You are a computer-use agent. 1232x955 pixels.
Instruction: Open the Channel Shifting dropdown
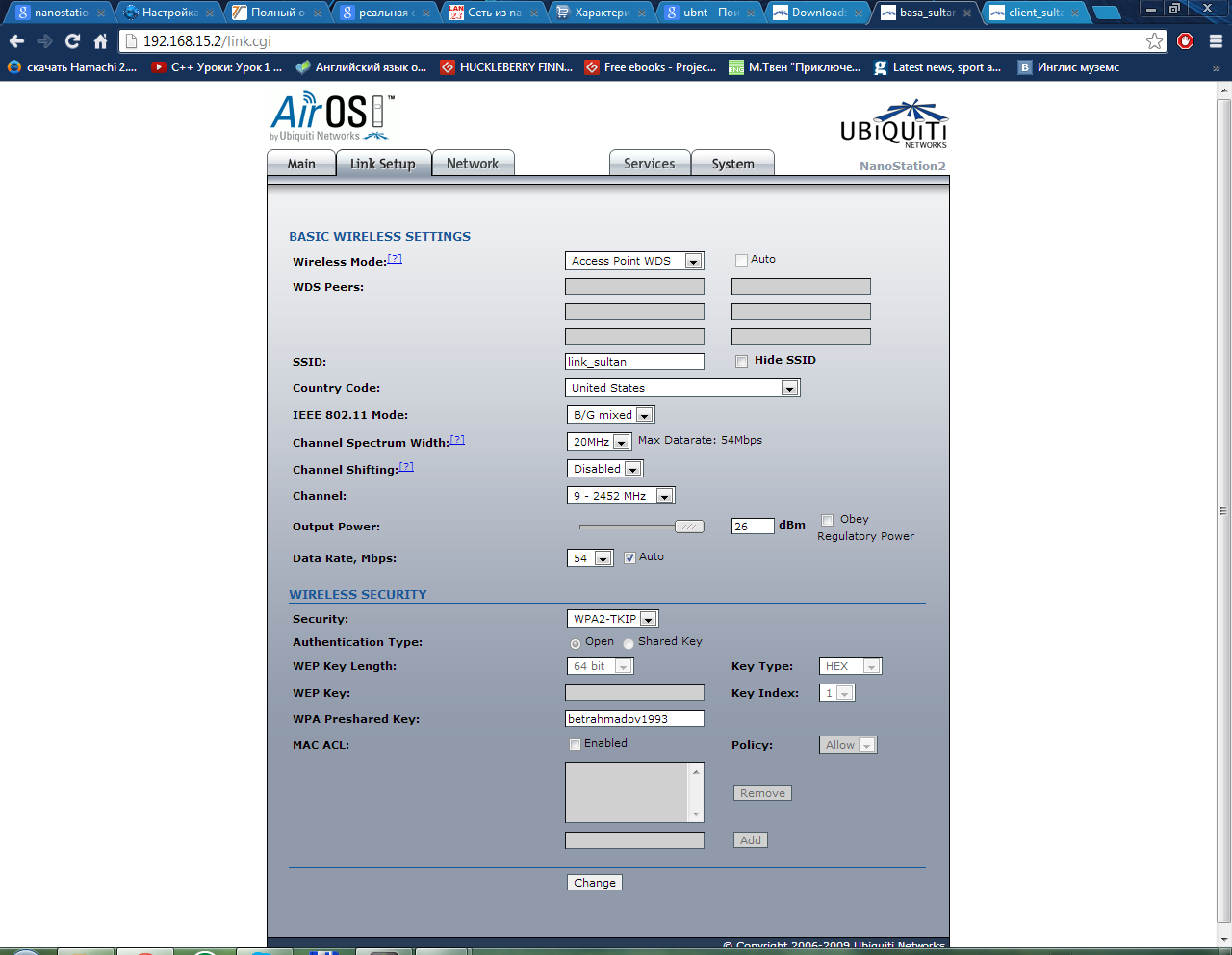pyautogui.click(x=604, y=469)
